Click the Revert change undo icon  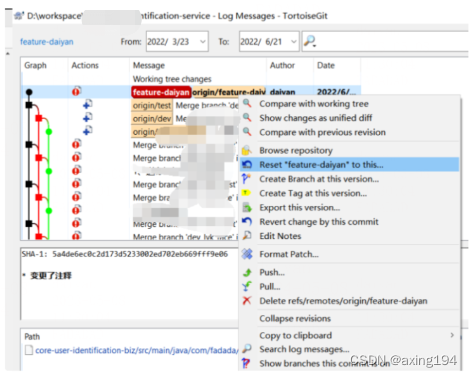[x=247, y=221]
